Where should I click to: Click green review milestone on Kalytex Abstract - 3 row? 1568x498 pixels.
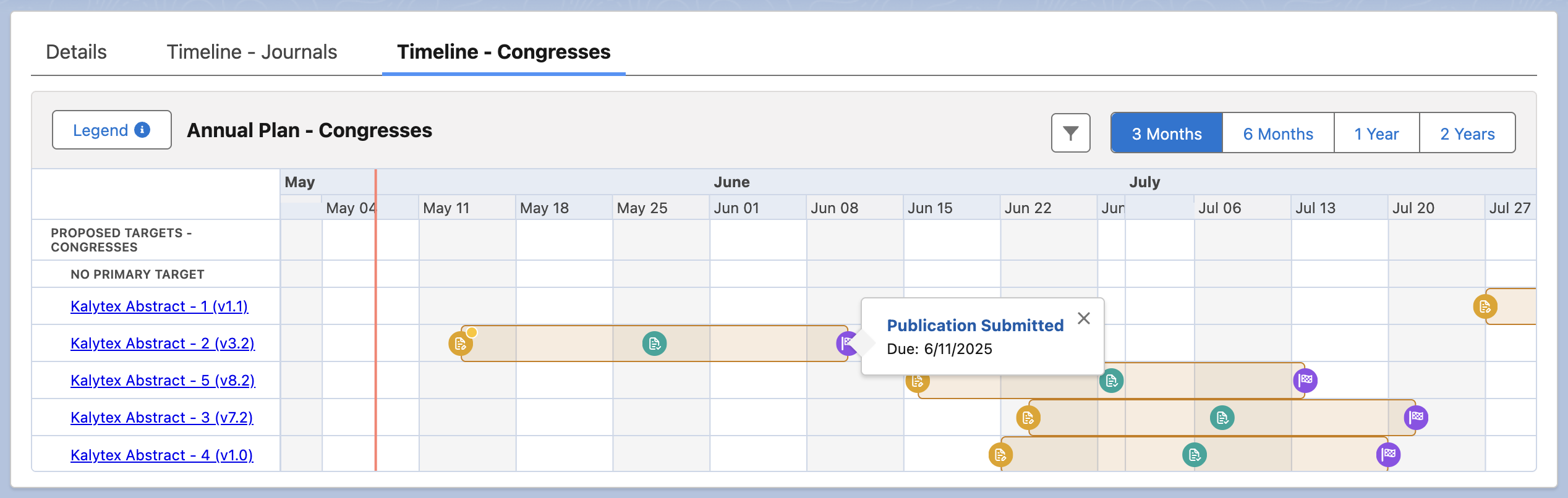(x=1222, y=418)
